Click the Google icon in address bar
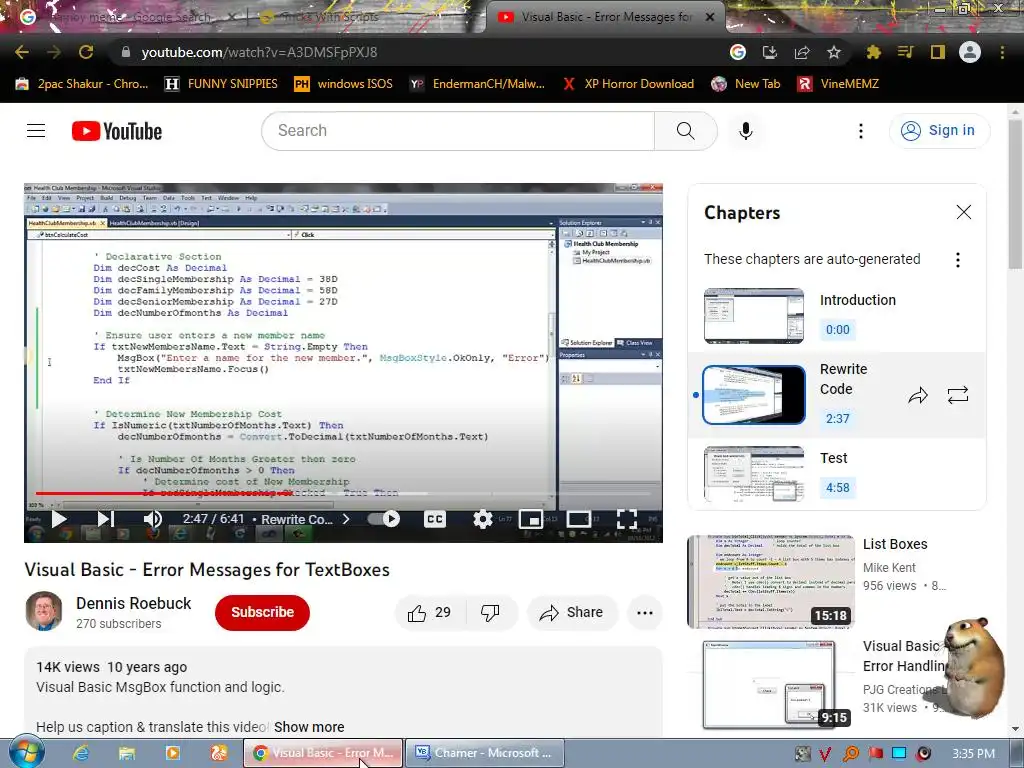Image resolution: width=1024 pixels, height=768 pixels. click(x=738, y=52)
